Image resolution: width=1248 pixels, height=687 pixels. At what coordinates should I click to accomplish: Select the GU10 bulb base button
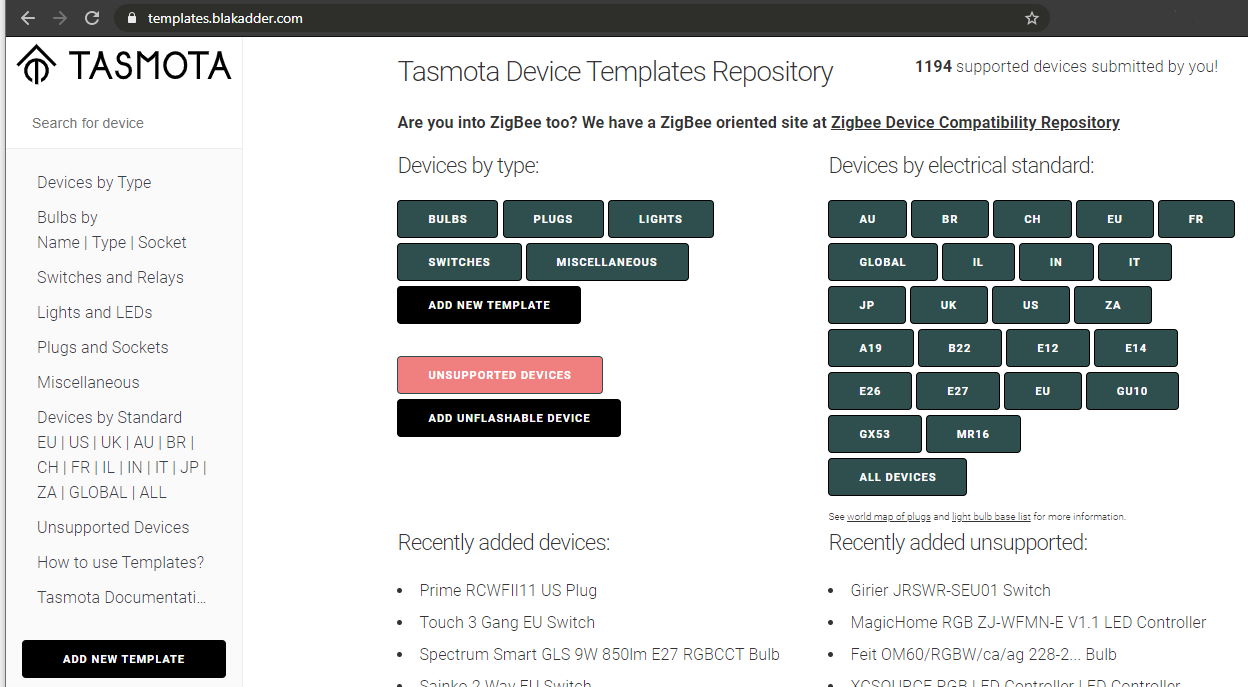pyautogui.click(x=1132, y=391)
